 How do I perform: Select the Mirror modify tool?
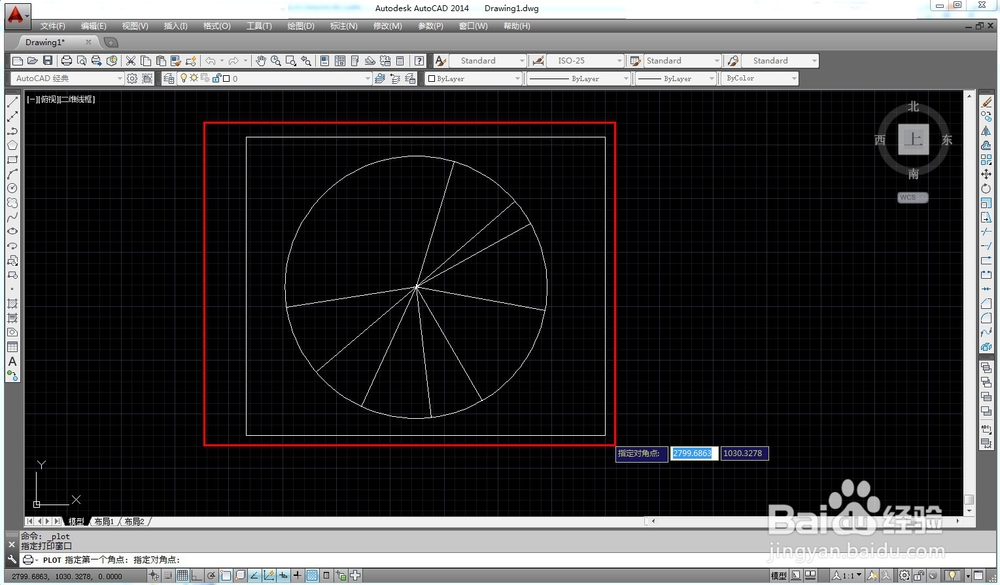coord(986,131)
